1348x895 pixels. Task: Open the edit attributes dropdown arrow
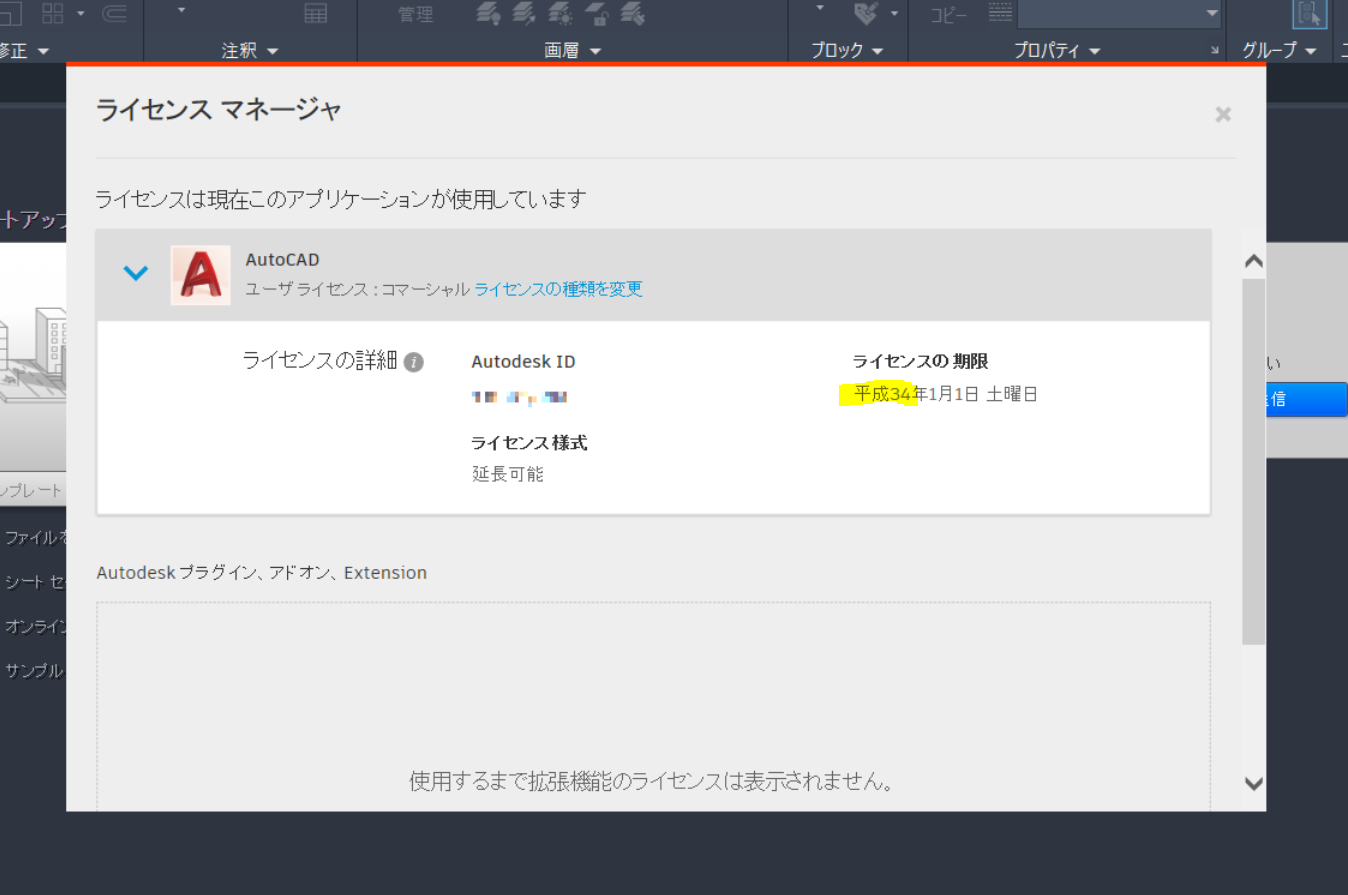[894, 13]
